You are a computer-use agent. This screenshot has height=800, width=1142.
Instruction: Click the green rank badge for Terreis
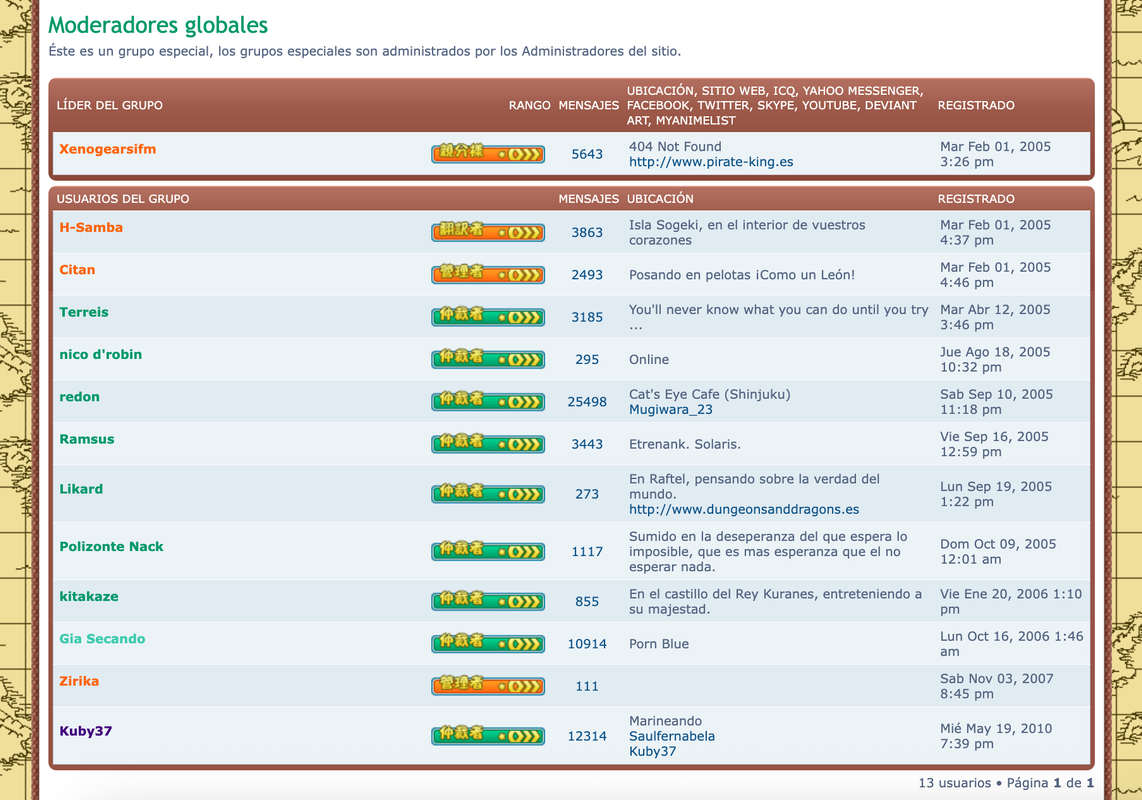click(x=488, y=316)
